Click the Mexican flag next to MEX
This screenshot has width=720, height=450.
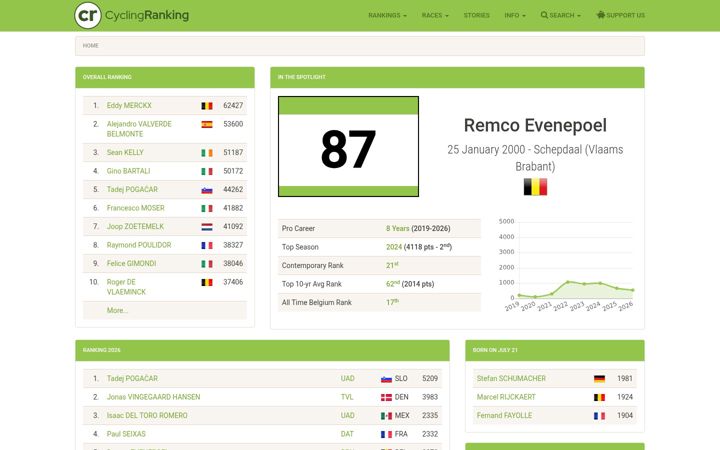[386, 416]
